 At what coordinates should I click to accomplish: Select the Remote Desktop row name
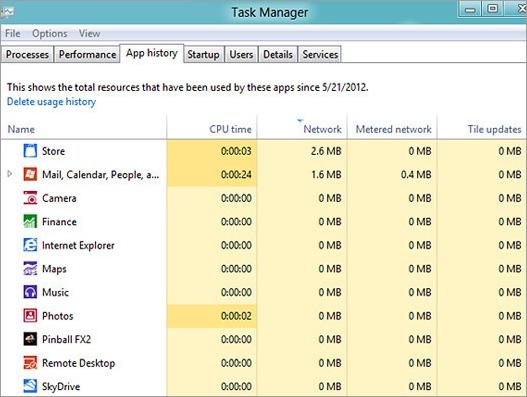pos(78,363)
